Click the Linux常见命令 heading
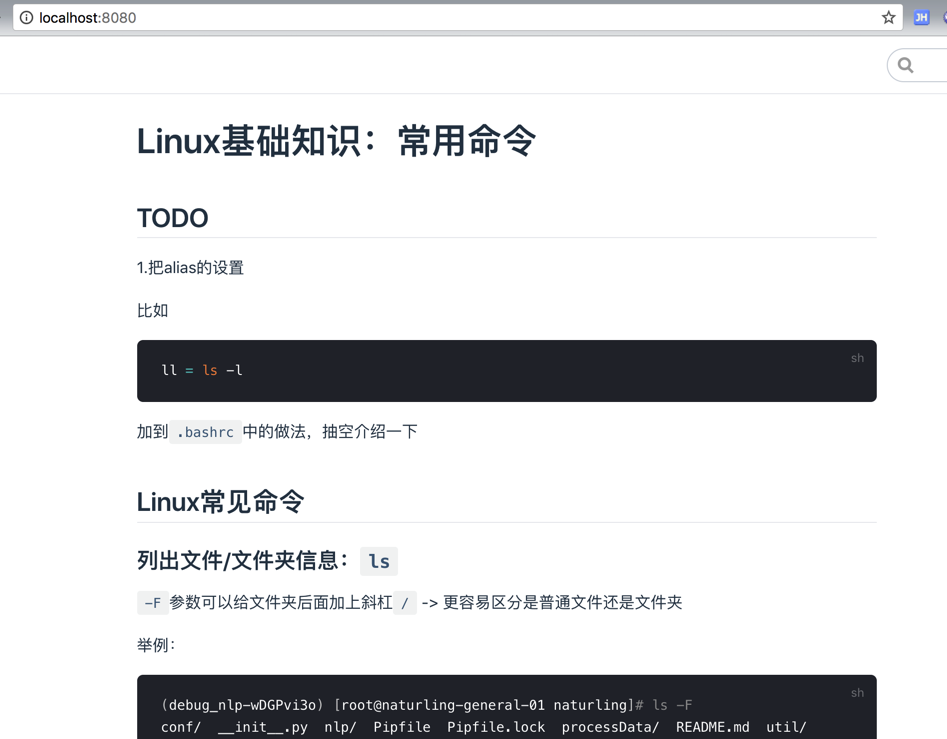947x739 pixels. coord(220,502)
